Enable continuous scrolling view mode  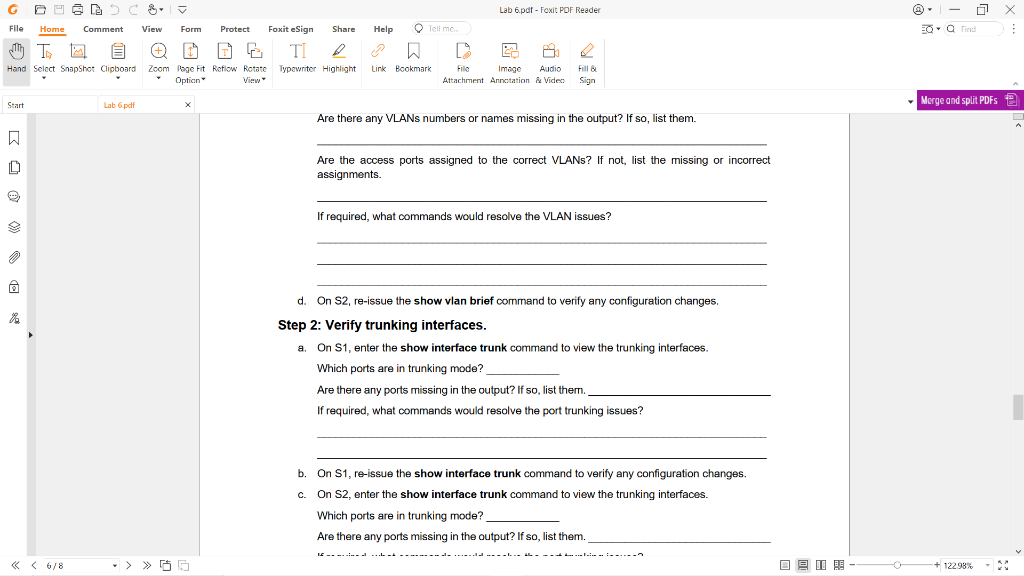click(x=803, y=565)
